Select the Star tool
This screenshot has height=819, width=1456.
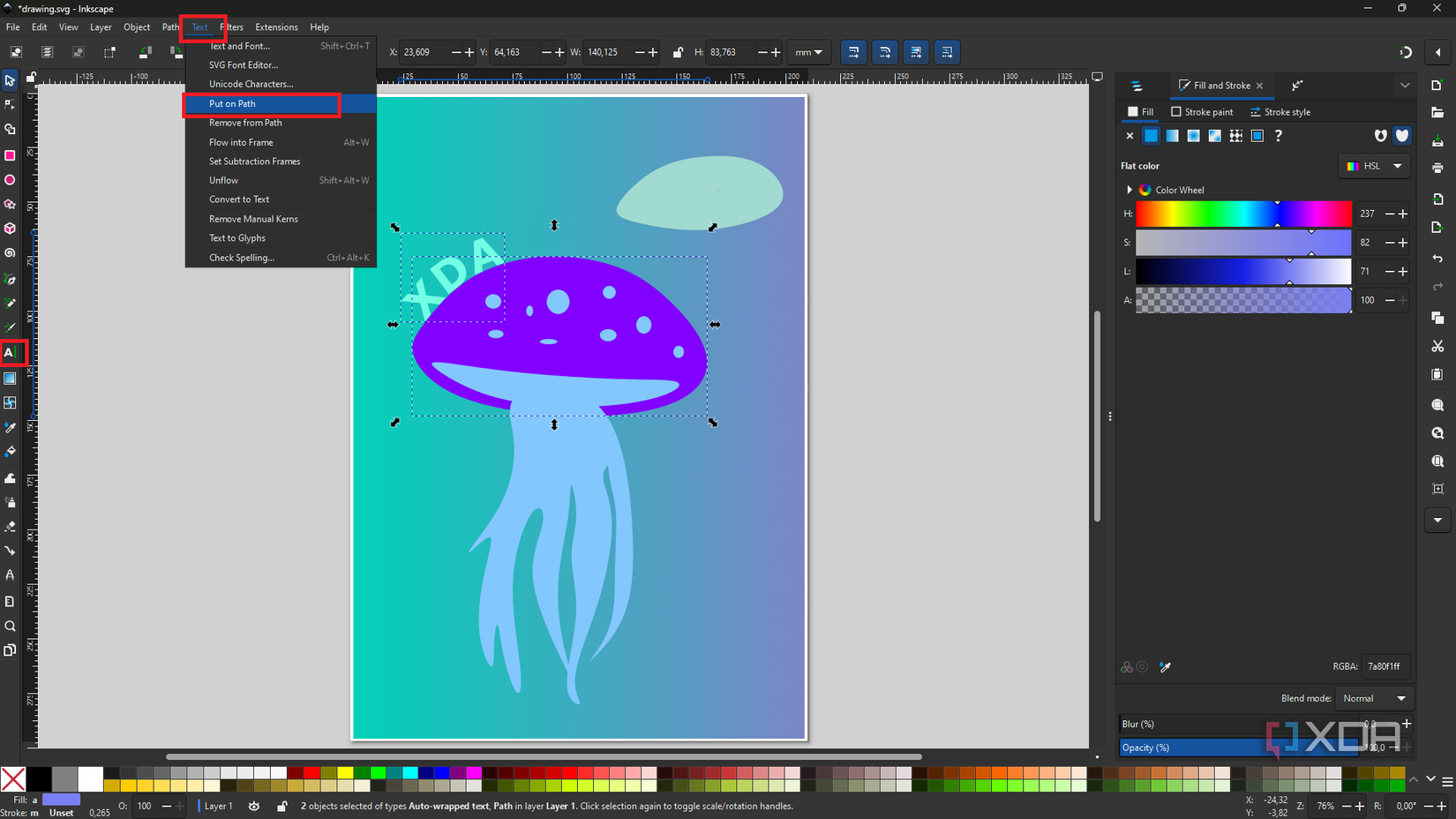point(10,204)
